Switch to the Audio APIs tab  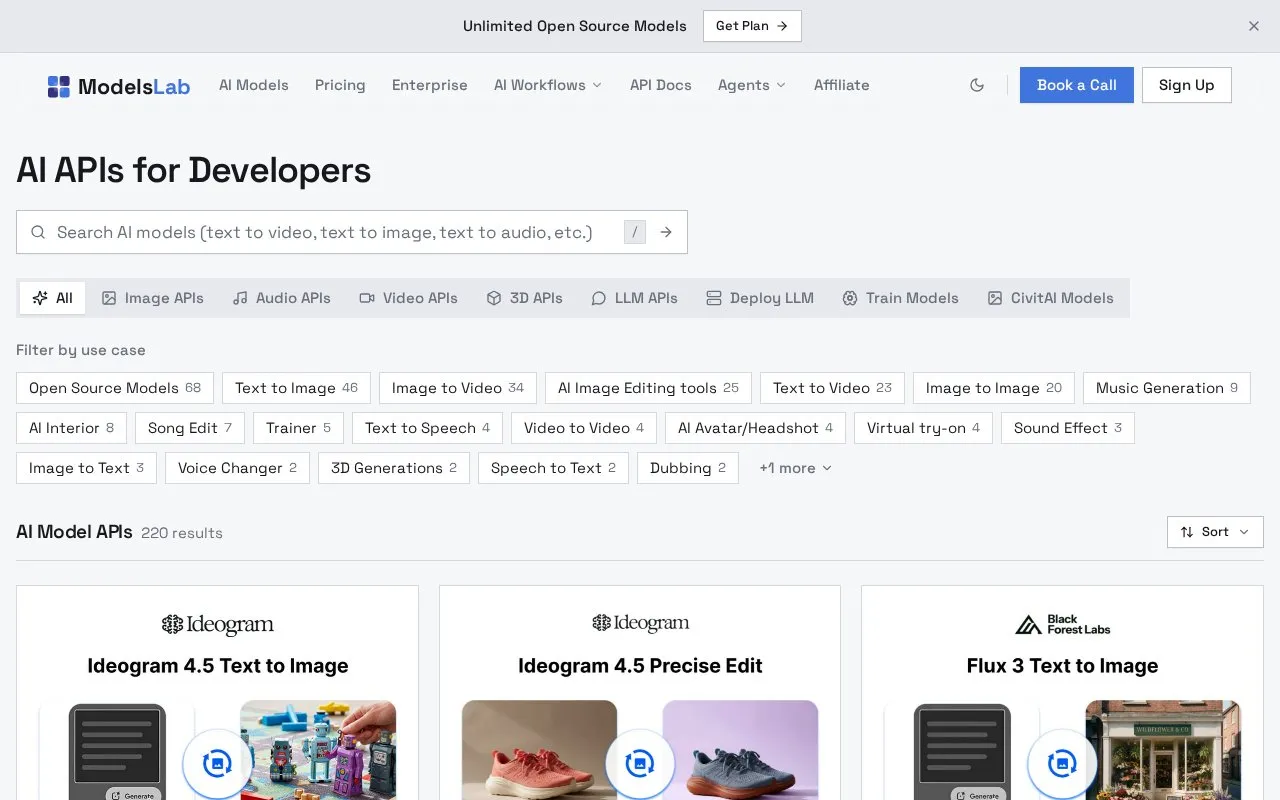coord(281,298)
